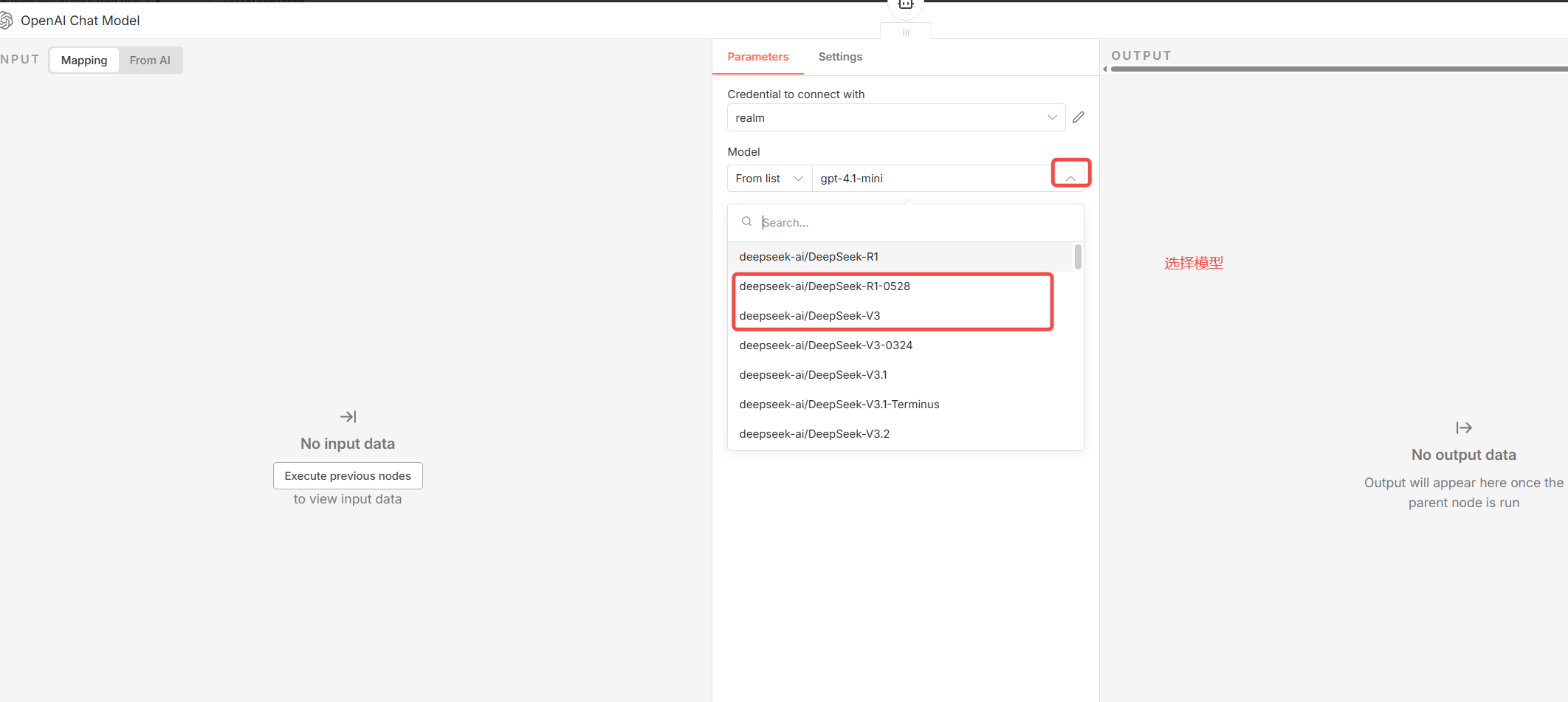
Task: Select deepseek-ai/DeepSeek-R1-0528 from model list
Action: (x=825, y=286)
